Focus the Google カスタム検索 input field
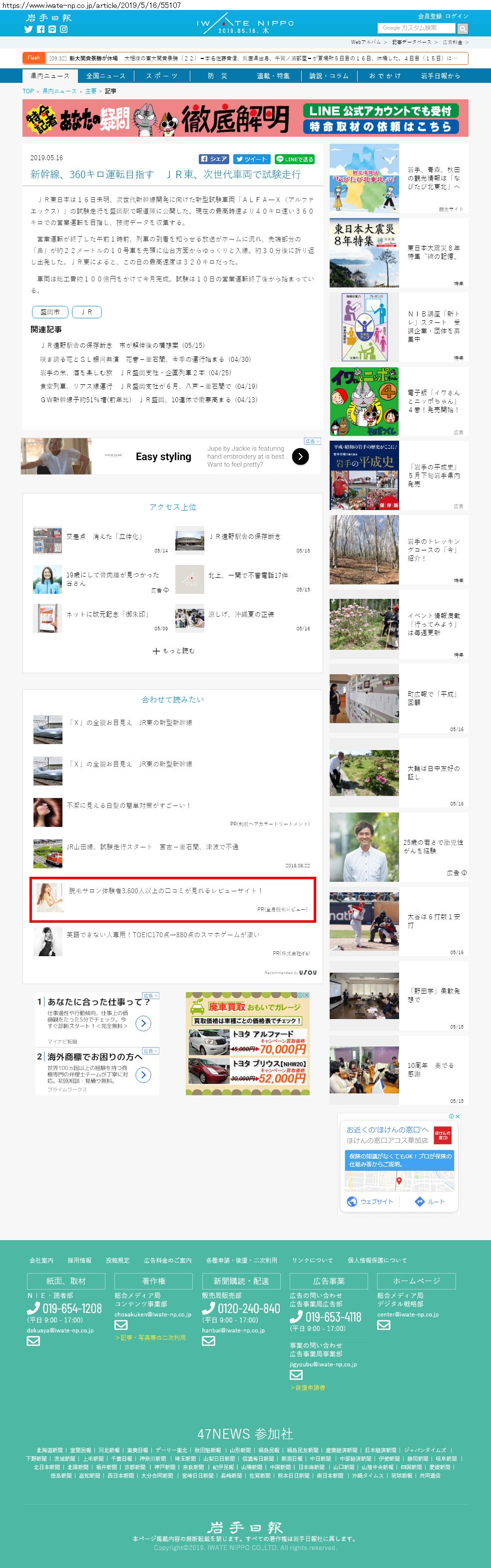 coord(417,28)
